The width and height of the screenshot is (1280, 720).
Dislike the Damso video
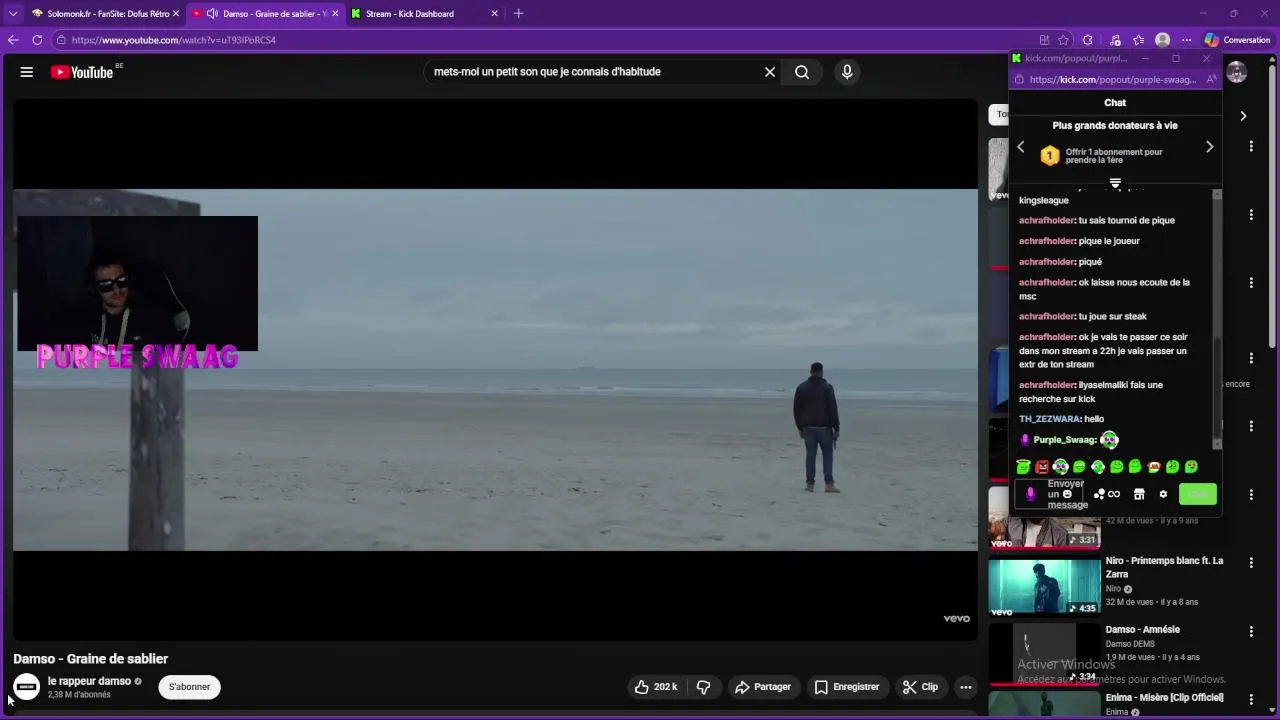[x=704, y=687]
